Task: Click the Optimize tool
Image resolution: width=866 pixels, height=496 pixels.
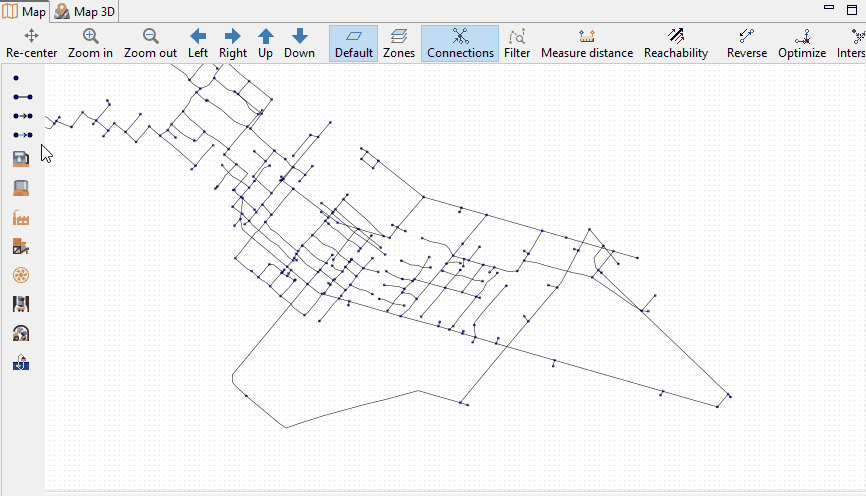Action: tap(802, 44)
